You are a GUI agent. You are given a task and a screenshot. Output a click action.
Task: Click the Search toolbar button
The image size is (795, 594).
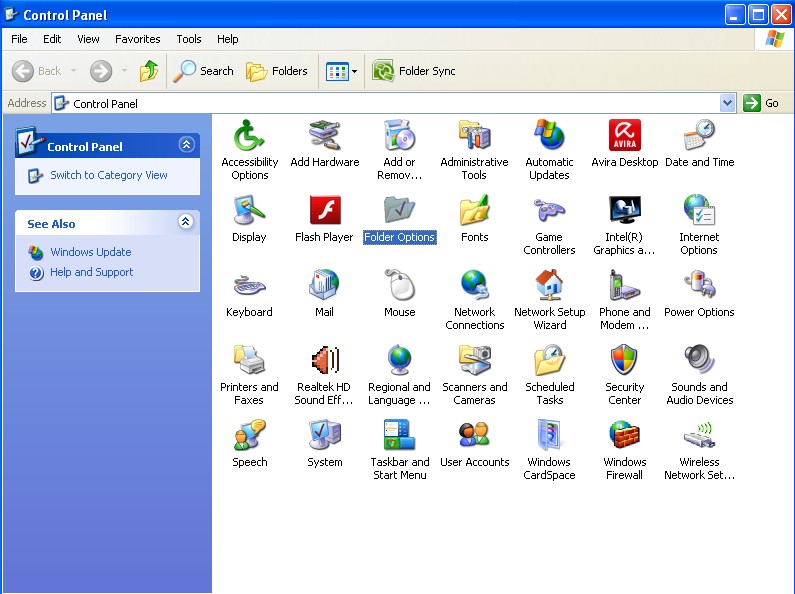(203, 71)
